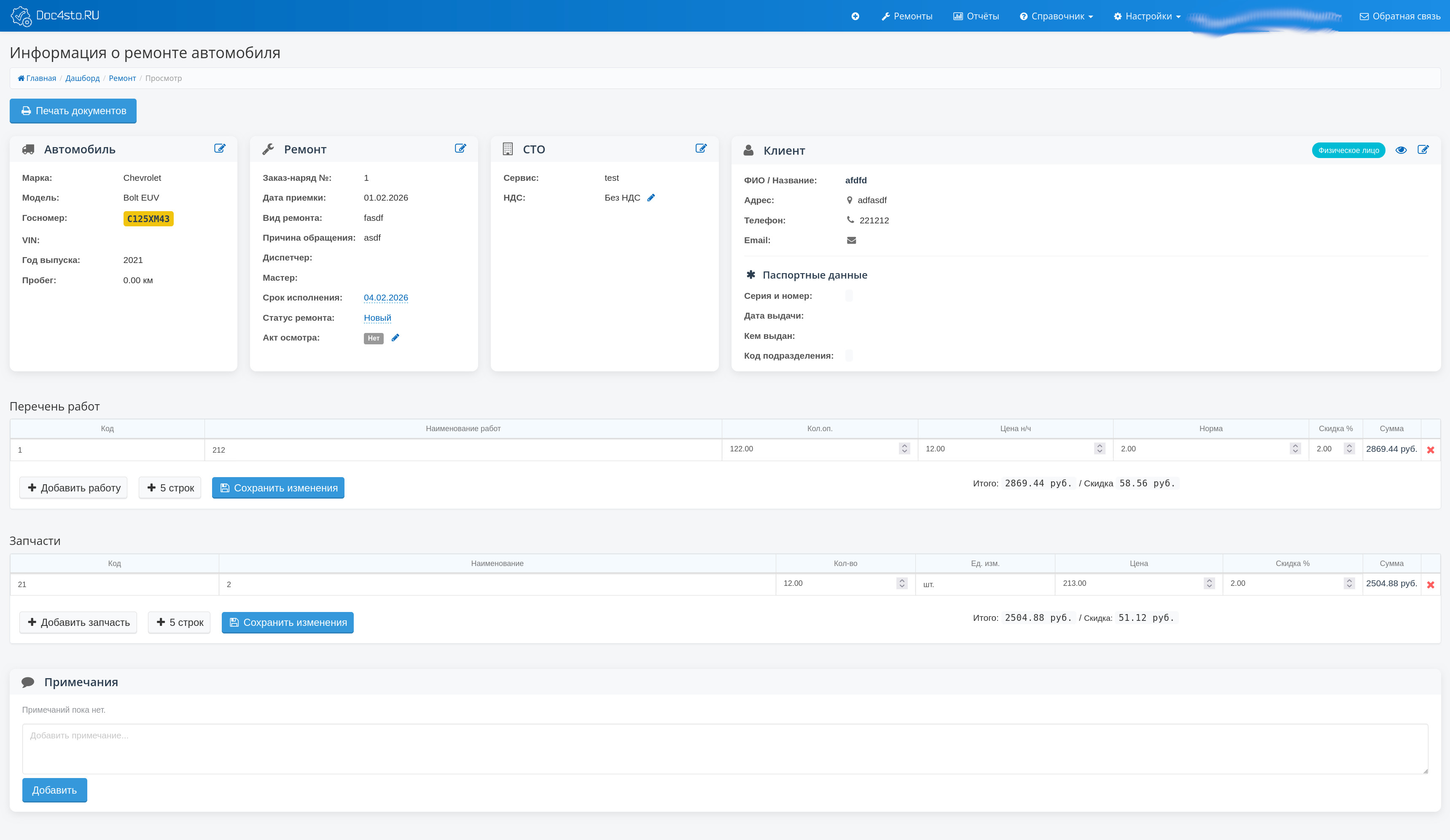Click the plus icon in top navbar
The height and width of the screenshot is (840, 1450).
(855, 16)
